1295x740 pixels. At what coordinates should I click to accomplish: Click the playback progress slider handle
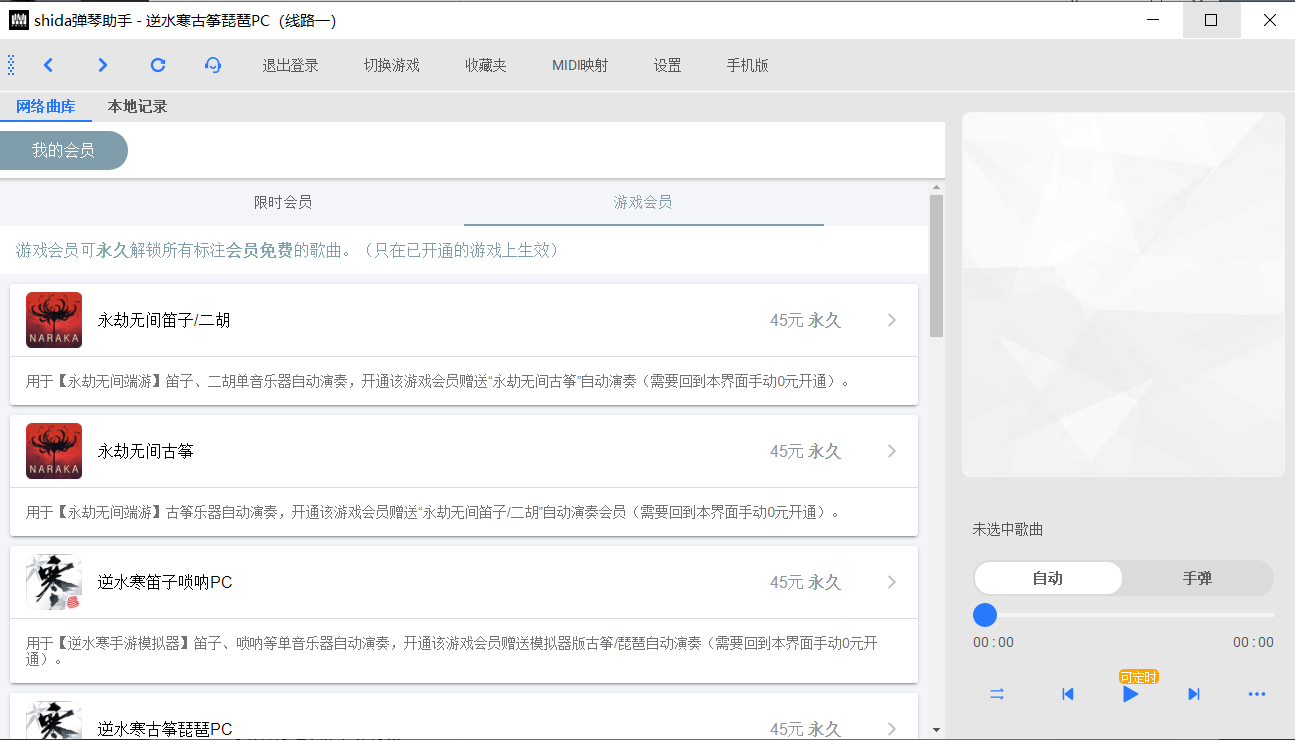(x=985, y=614)
